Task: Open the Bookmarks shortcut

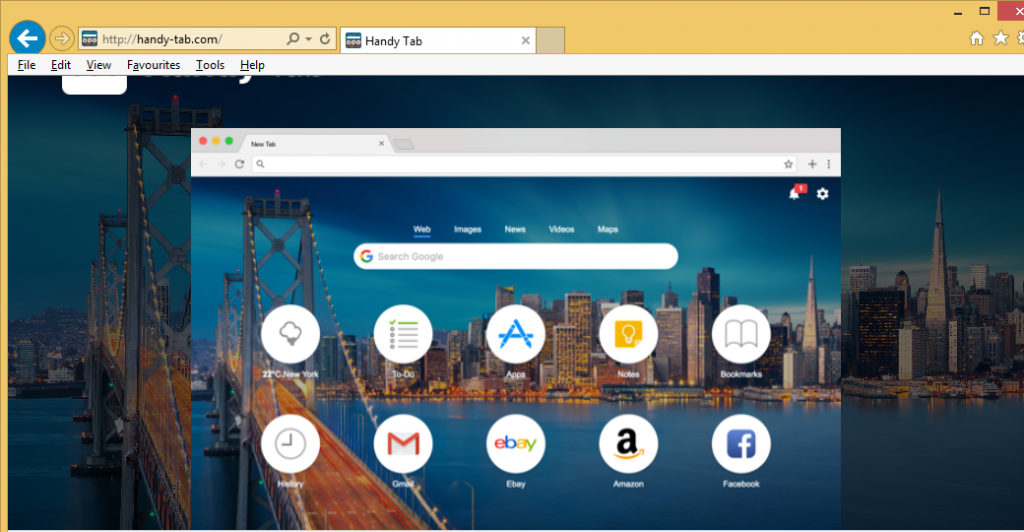Action: [x=741, y=334]
